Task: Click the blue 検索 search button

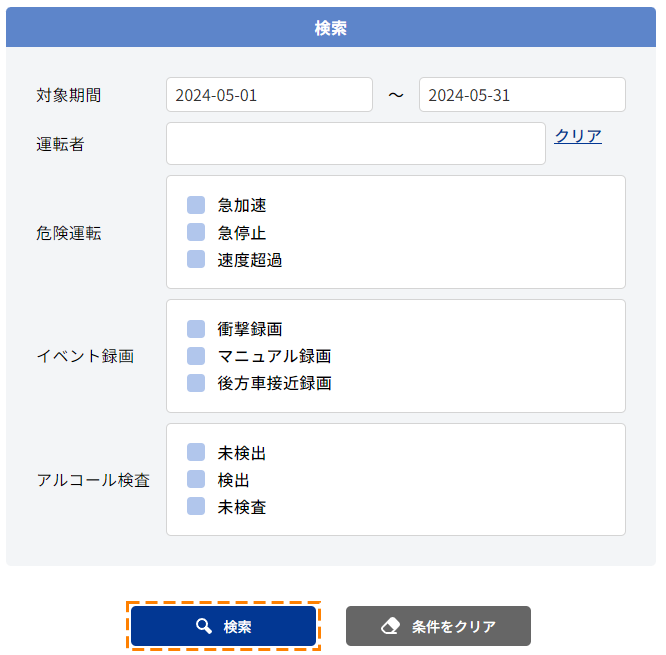Action: tap(223, 626)
